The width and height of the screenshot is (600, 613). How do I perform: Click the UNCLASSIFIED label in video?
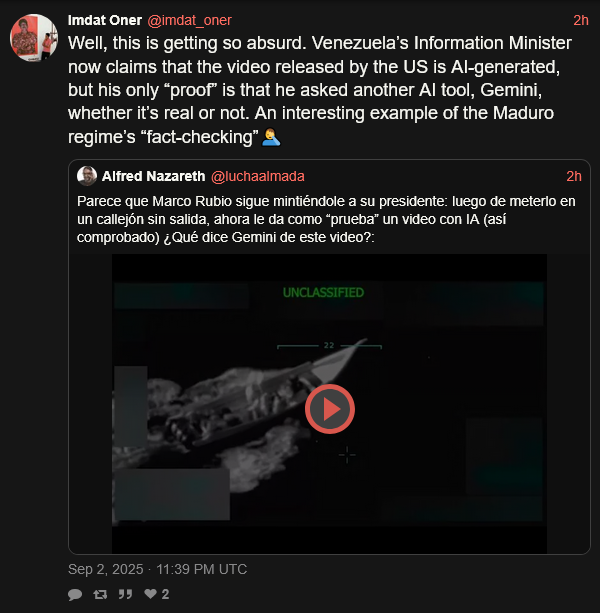coord(323,292)
